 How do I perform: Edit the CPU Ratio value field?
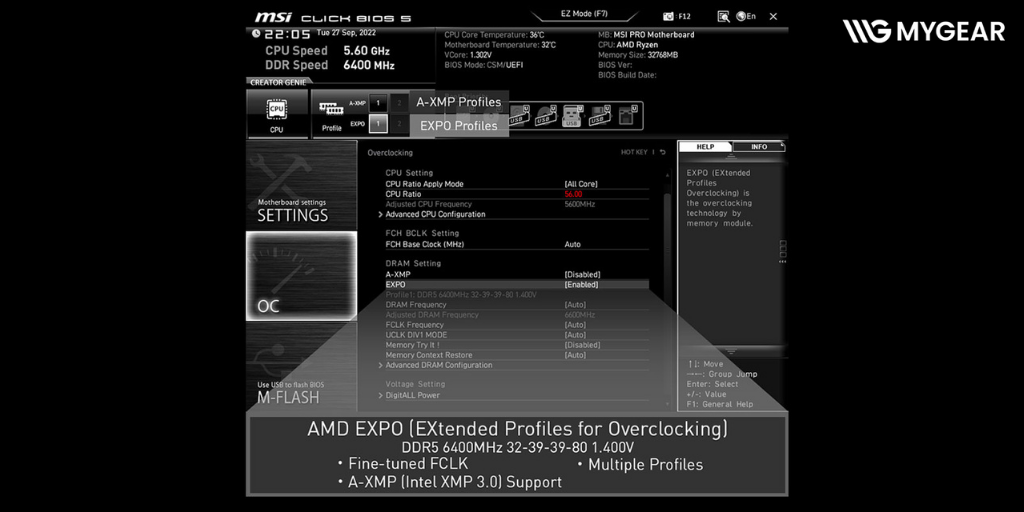pyautogui.click(x=573, y=194)
